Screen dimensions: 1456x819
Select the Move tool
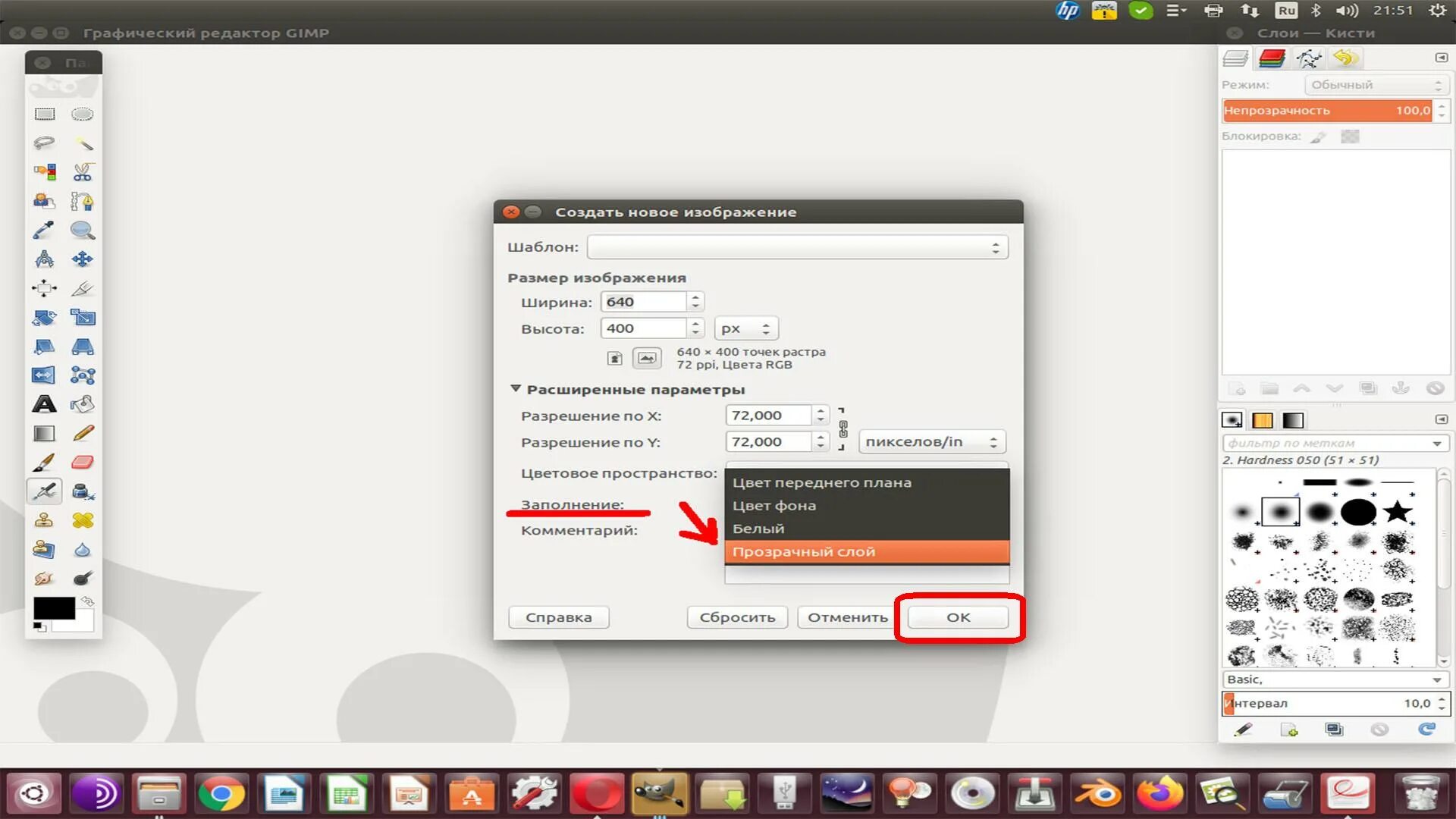click(x=82, y=259)
